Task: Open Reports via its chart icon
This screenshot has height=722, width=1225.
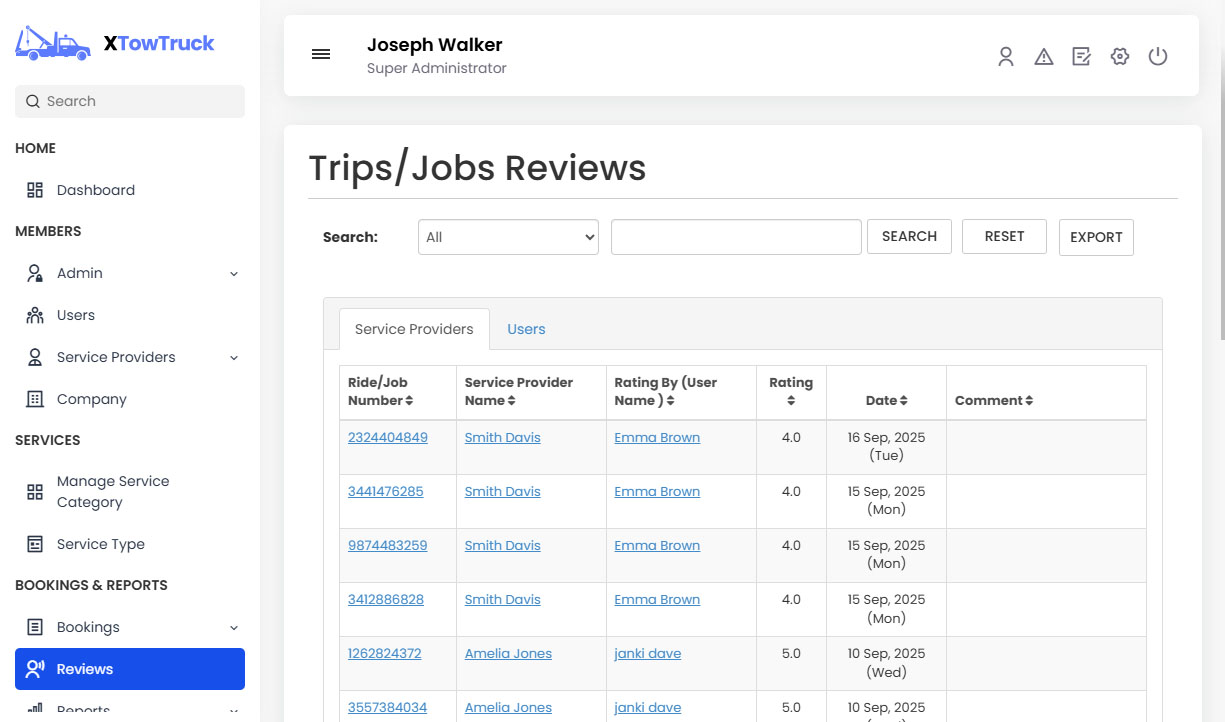Action: click(x=35, y=709)
